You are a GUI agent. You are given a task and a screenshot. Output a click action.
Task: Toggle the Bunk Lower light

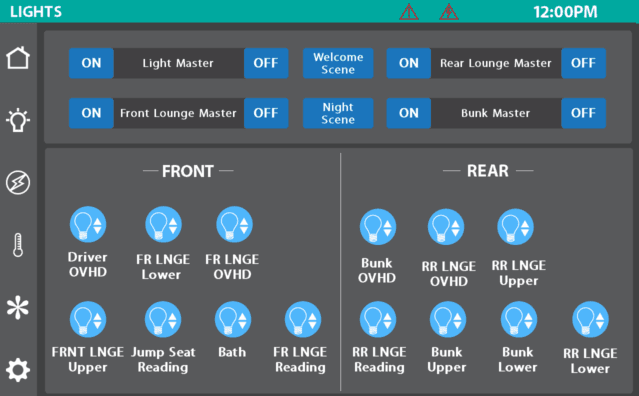coord(519,319)
